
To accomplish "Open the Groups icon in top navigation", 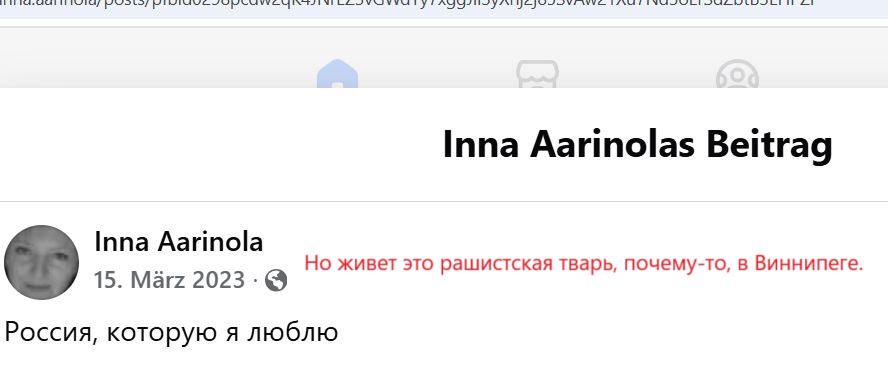I will [737, 75].
